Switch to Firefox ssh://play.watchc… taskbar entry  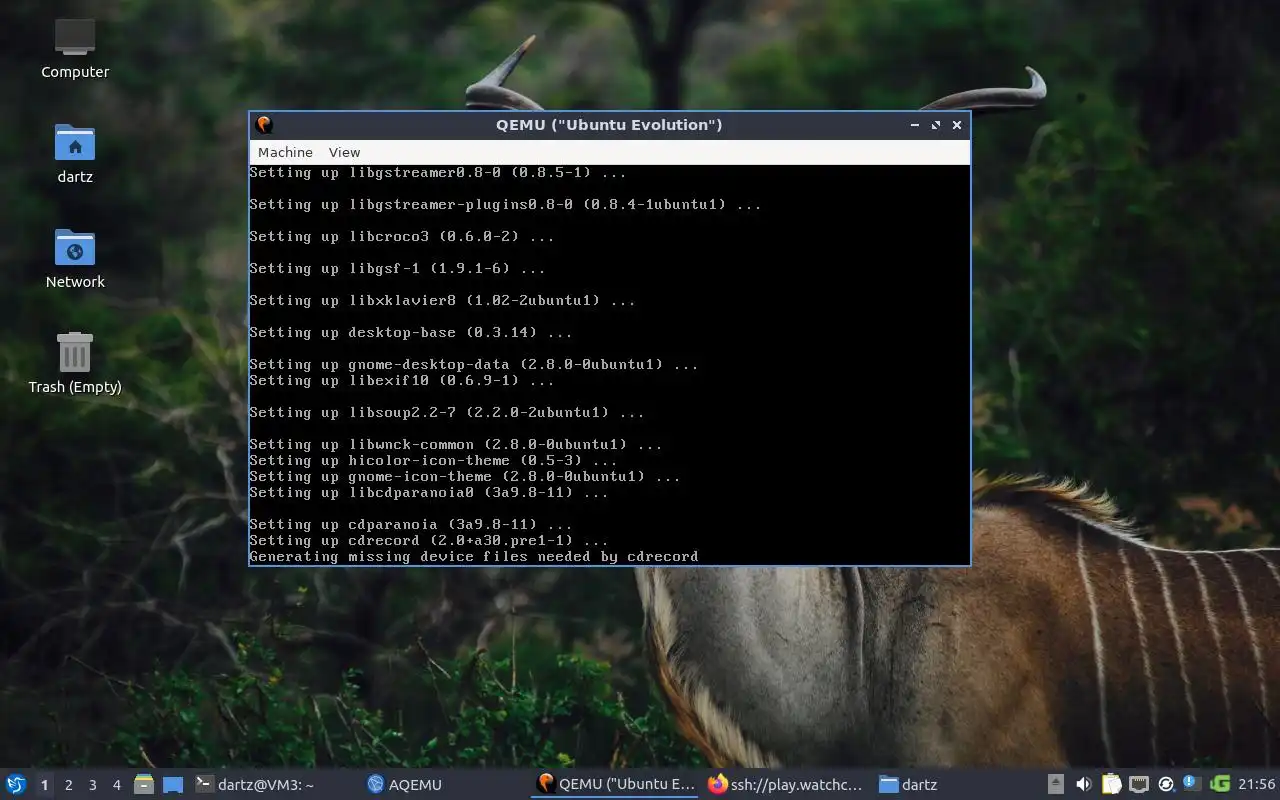[785, 784]
